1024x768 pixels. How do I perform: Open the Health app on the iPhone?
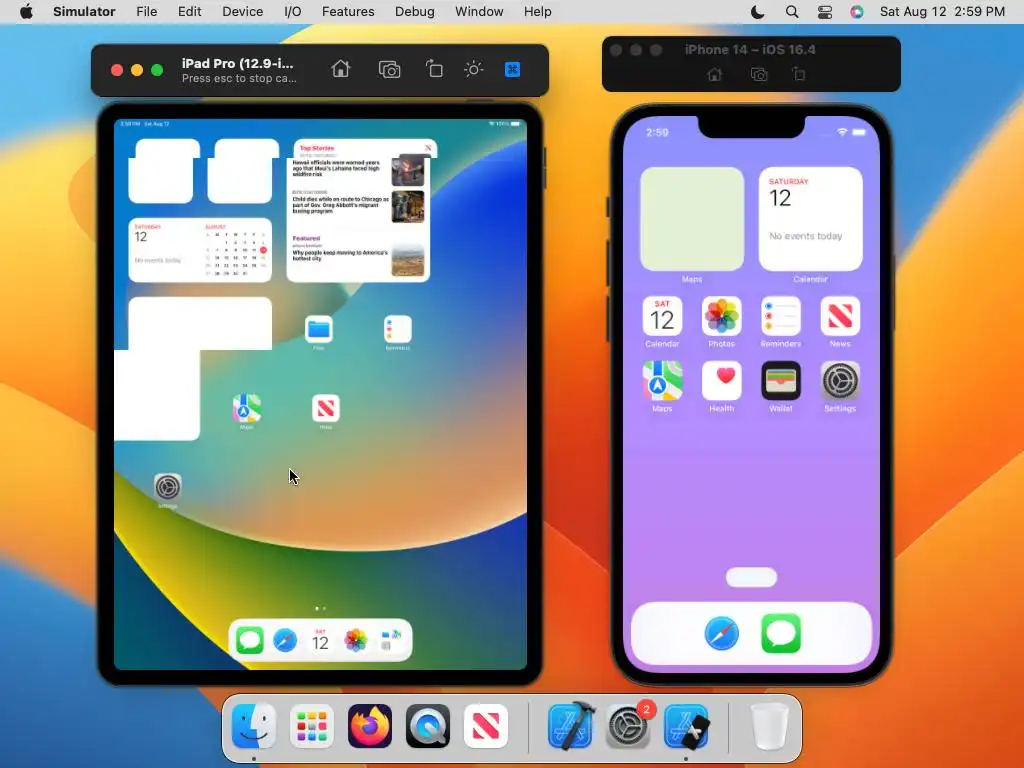tap(722, 381)
